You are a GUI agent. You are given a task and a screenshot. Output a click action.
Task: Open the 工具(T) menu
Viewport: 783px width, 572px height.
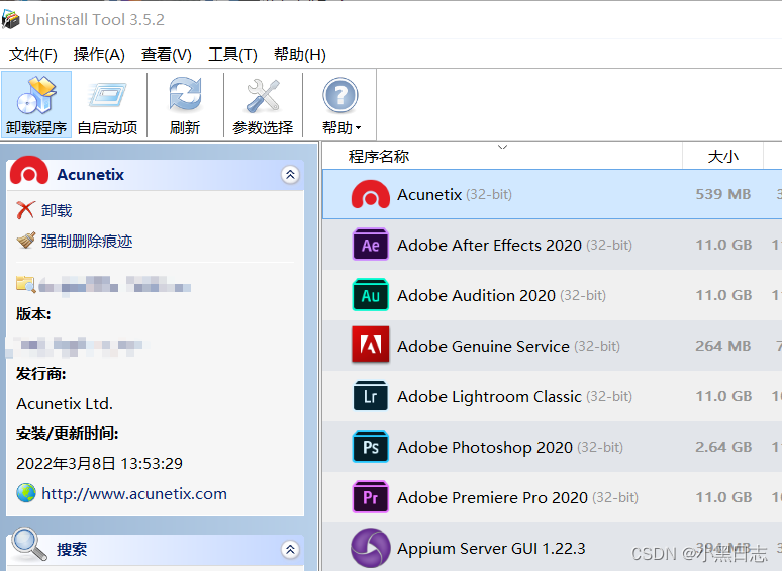(x=233, y=54)
